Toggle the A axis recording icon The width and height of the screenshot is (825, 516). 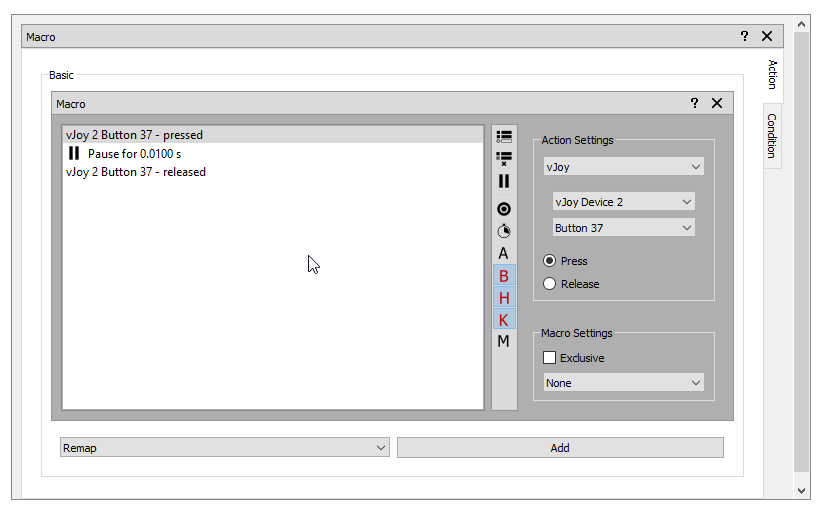coord(504,254)
